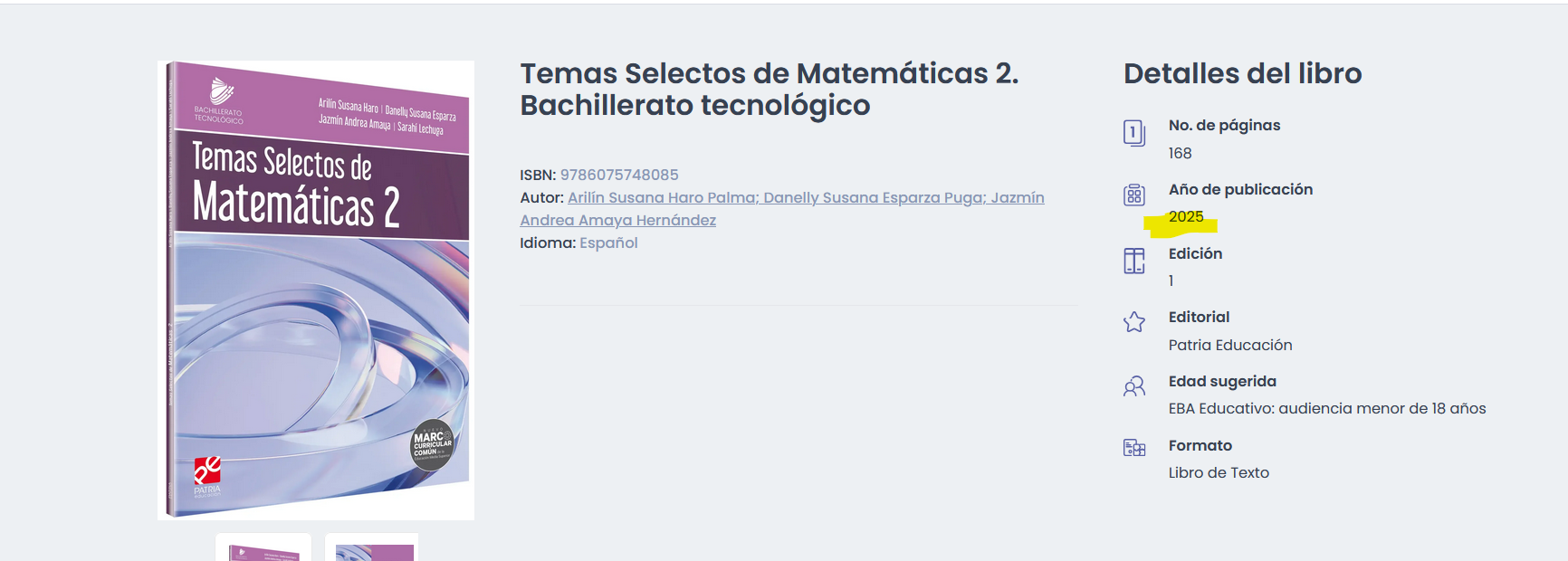
Task: Click the Español language link
Action: [608, 242]
